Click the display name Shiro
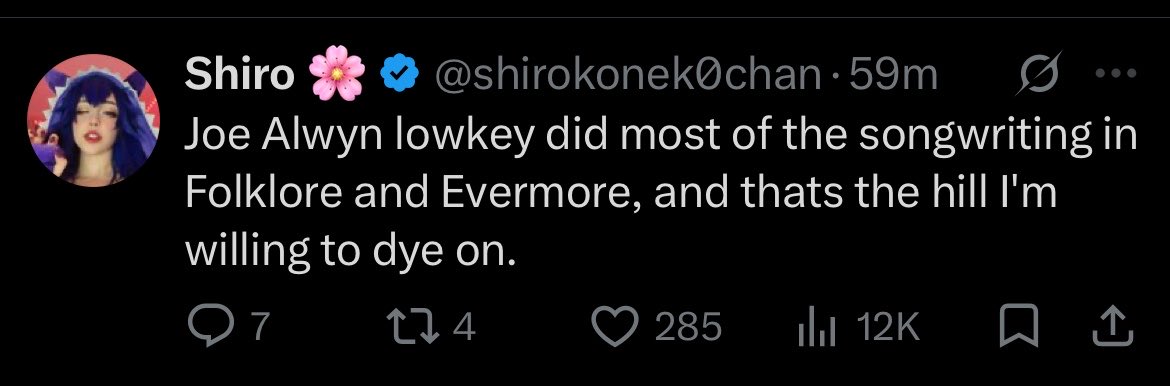 pos(239,73)
